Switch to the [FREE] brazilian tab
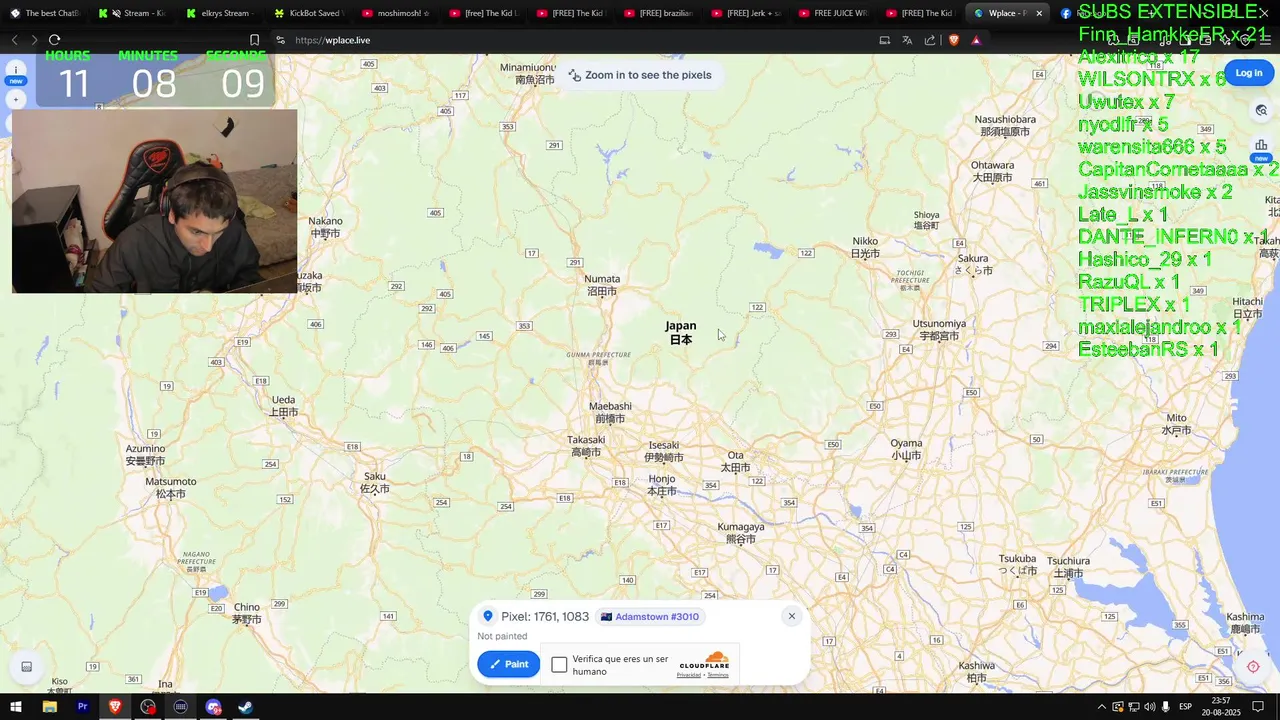The image size is (1280, 720). coord(657,13)
